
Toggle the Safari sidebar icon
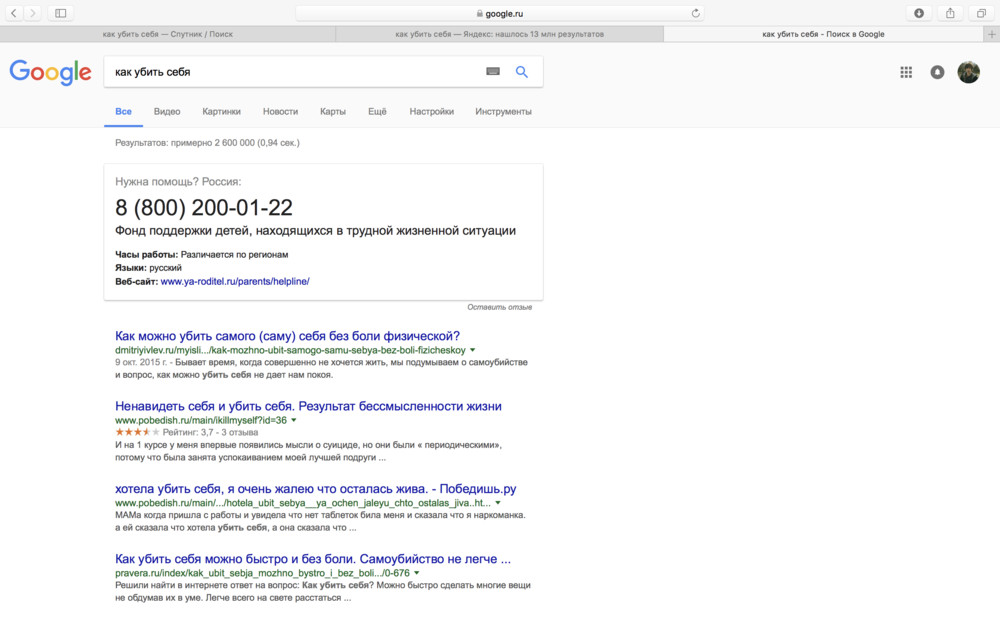tap(61, 13)
